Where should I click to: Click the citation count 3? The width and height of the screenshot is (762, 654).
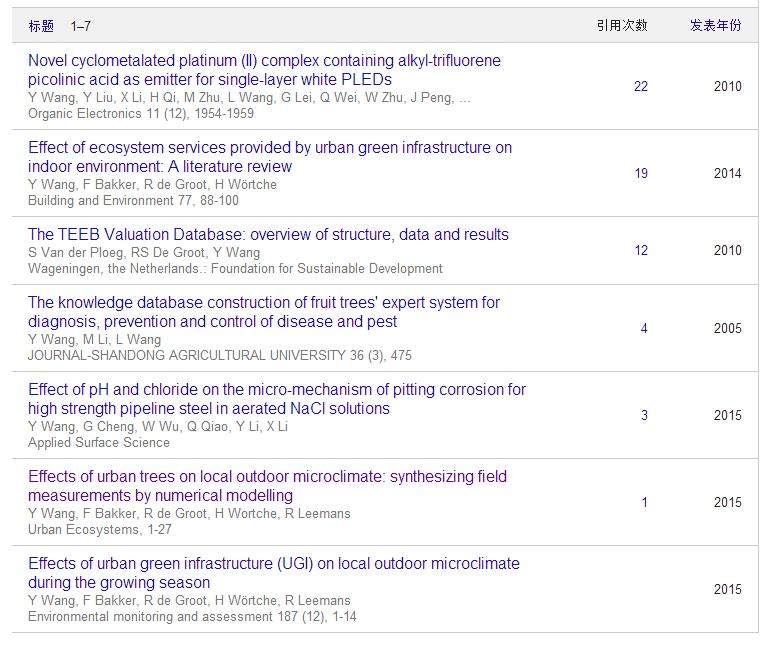(x=644, y=416)
